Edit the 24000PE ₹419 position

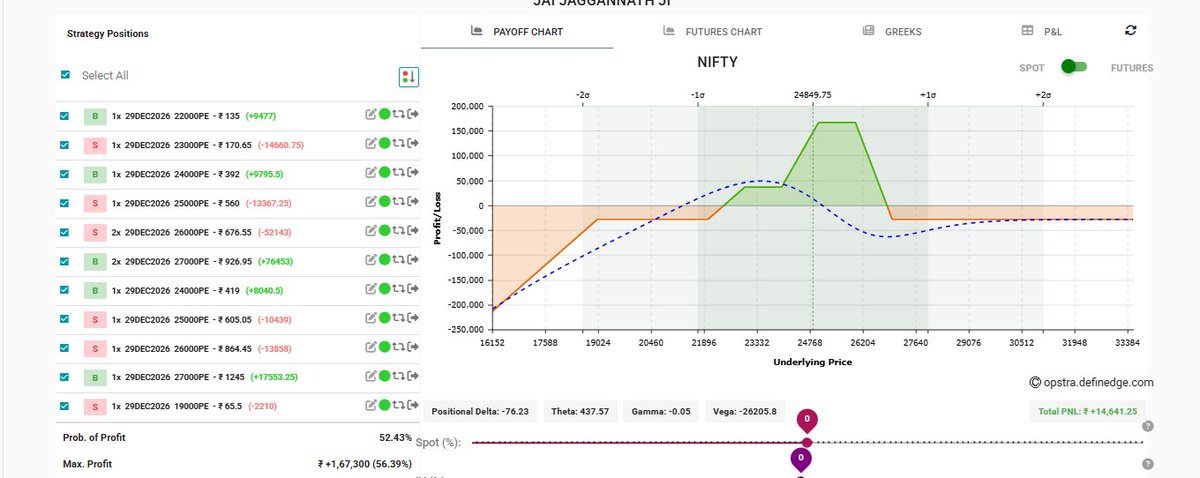[x=371, y=290]
